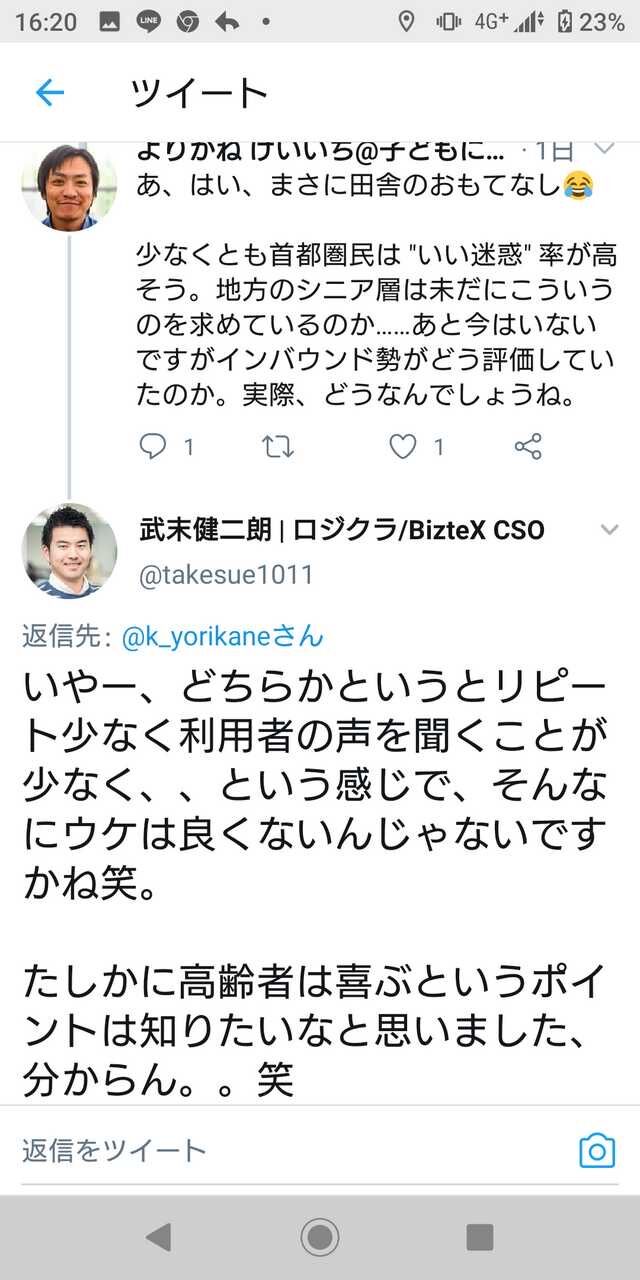Expand options chevron on よりかね's tweet
640x1280 pixels.
[x=604, y=149]
